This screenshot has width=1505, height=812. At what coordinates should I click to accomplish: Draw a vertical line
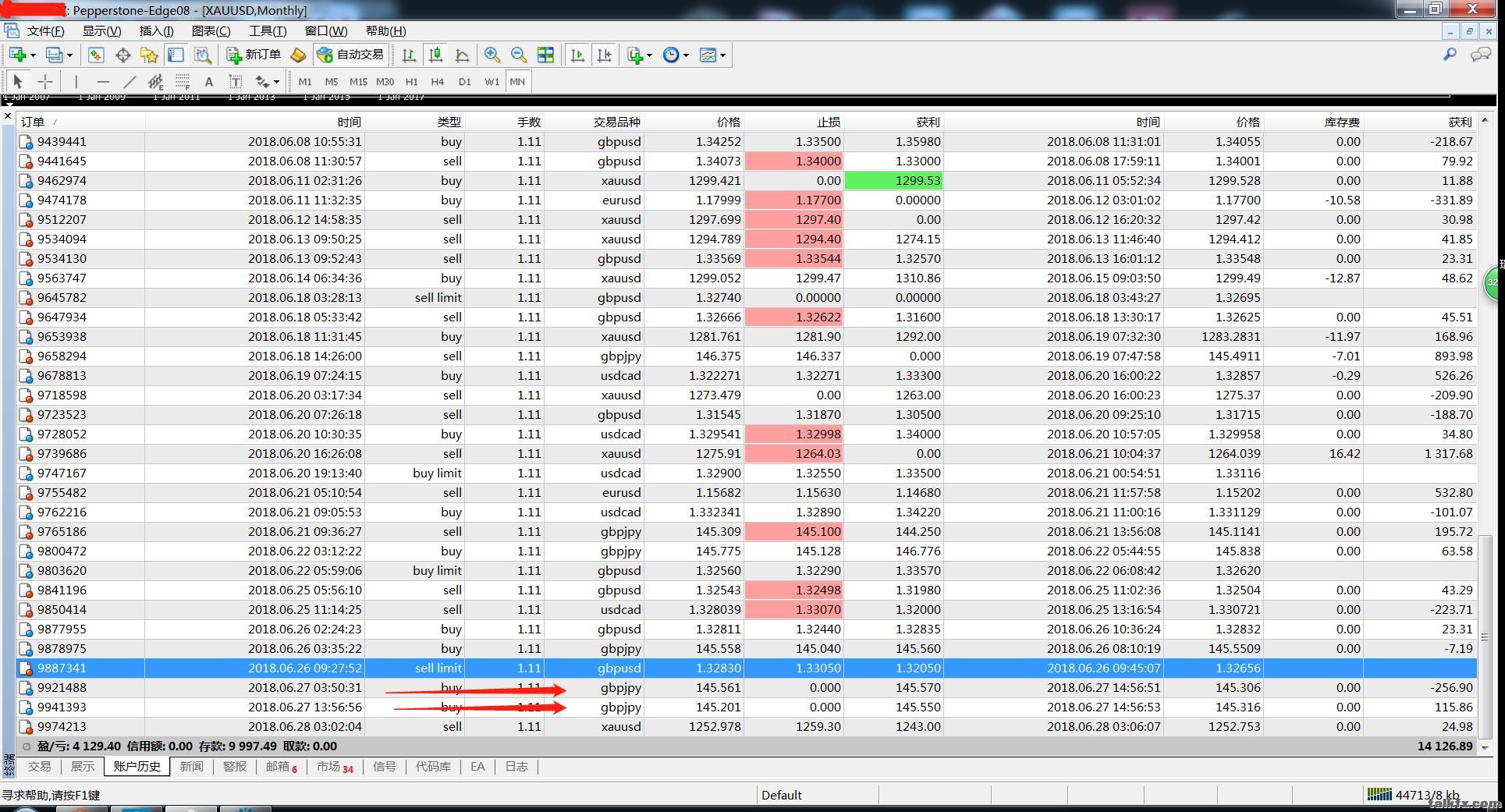[76, 81]
